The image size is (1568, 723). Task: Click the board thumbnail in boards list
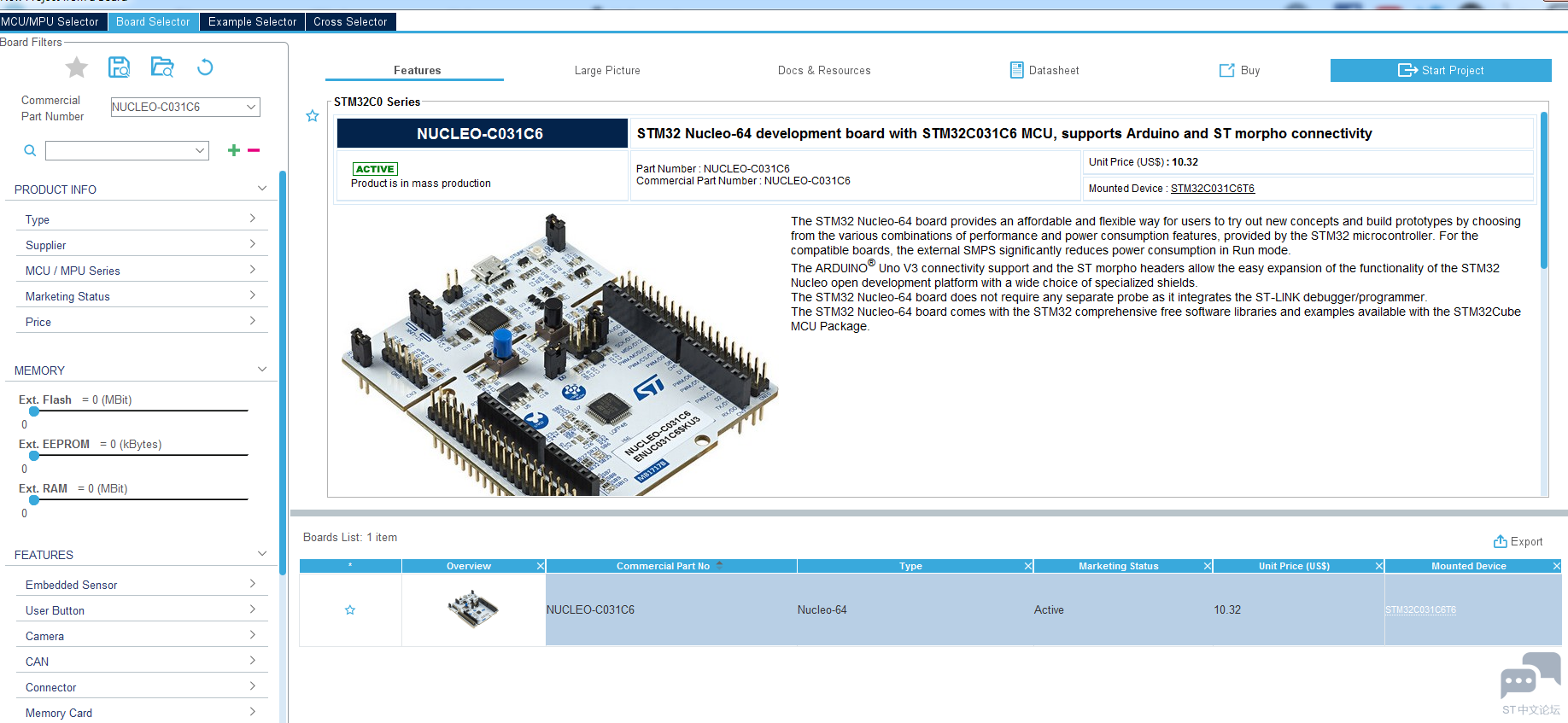(473, 609)
